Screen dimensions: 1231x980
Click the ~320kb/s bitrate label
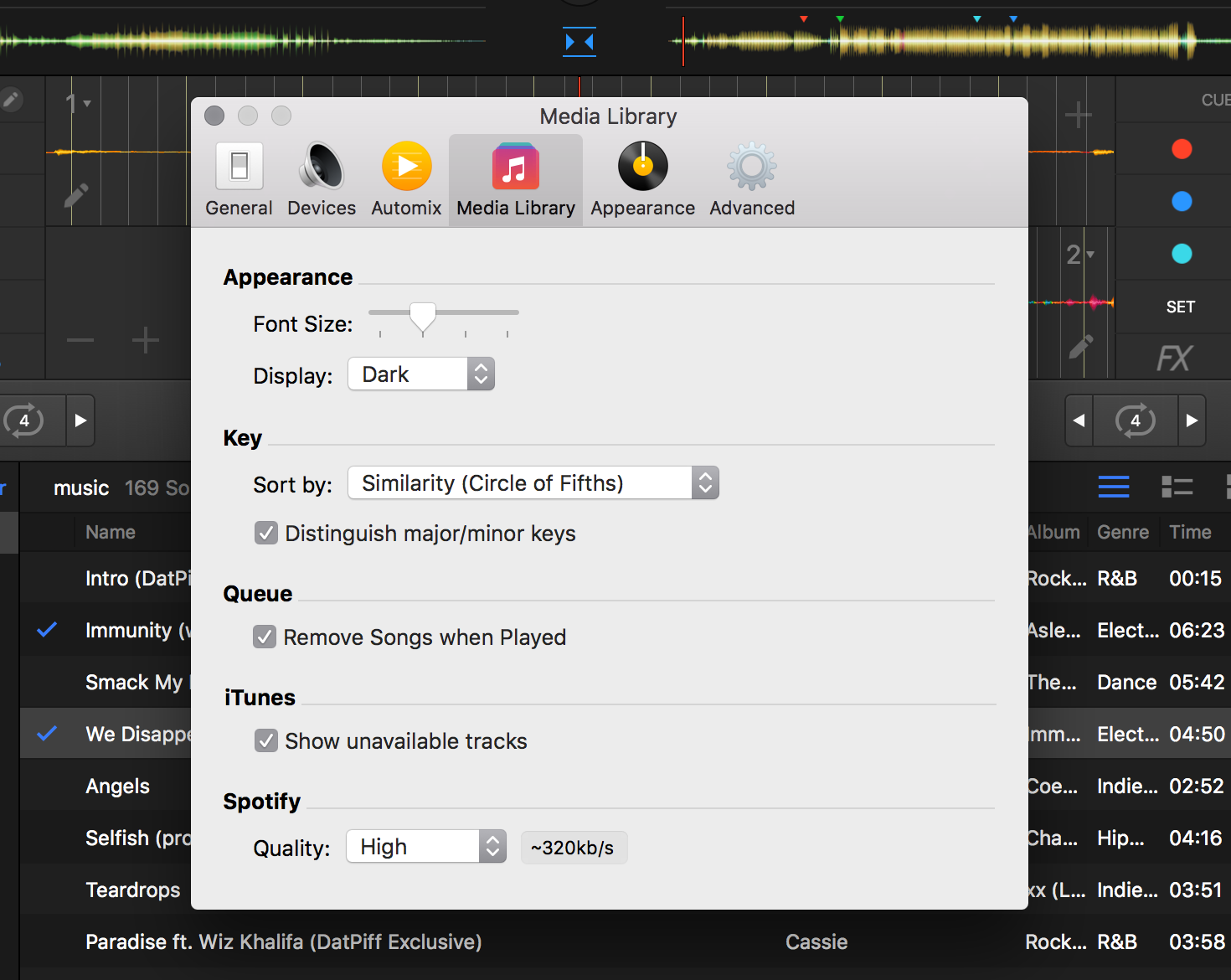pyautogui.click(x=574, y=848)
